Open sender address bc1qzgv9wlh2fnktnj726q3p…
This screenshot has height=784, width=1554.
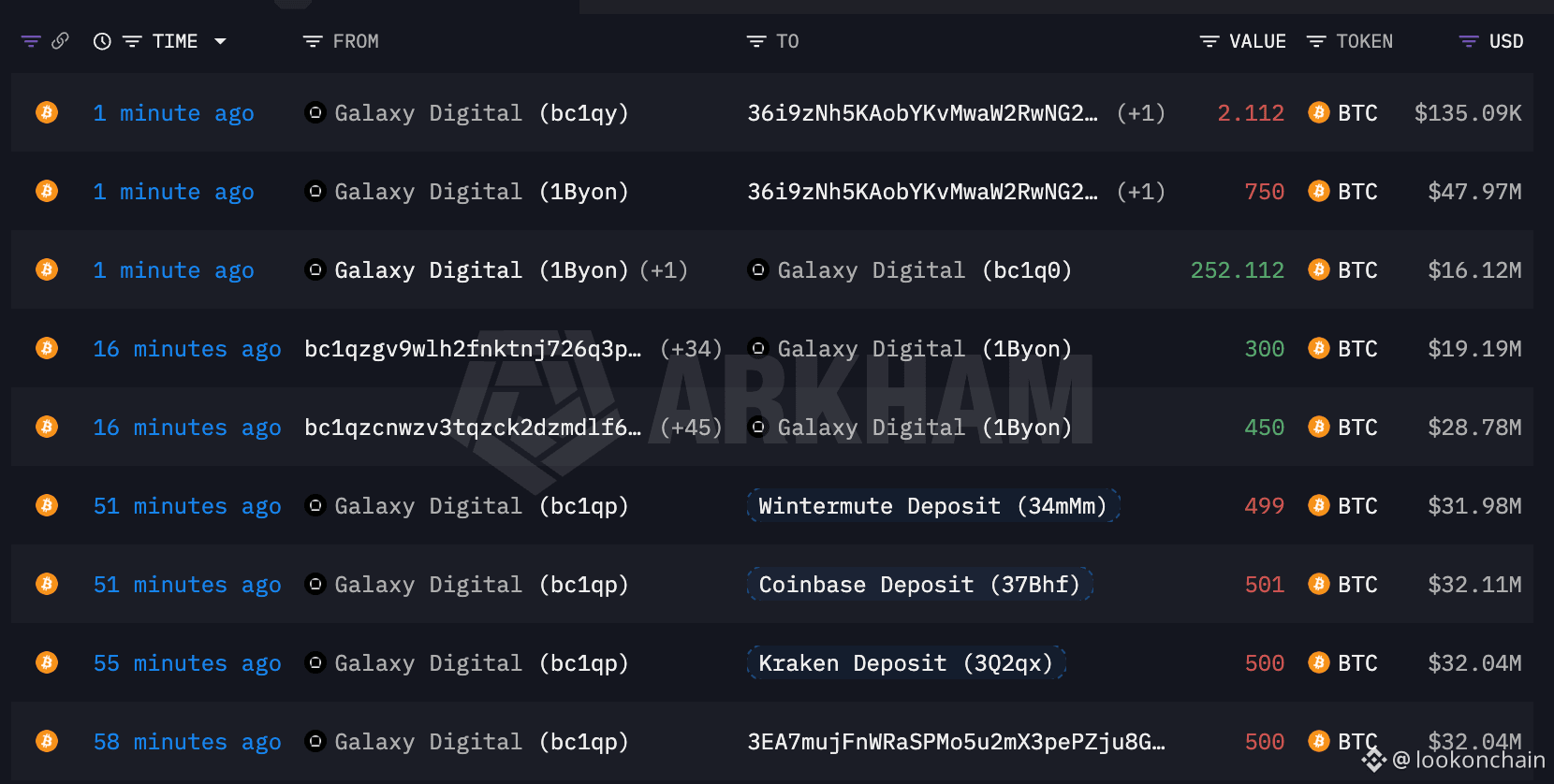473,349
